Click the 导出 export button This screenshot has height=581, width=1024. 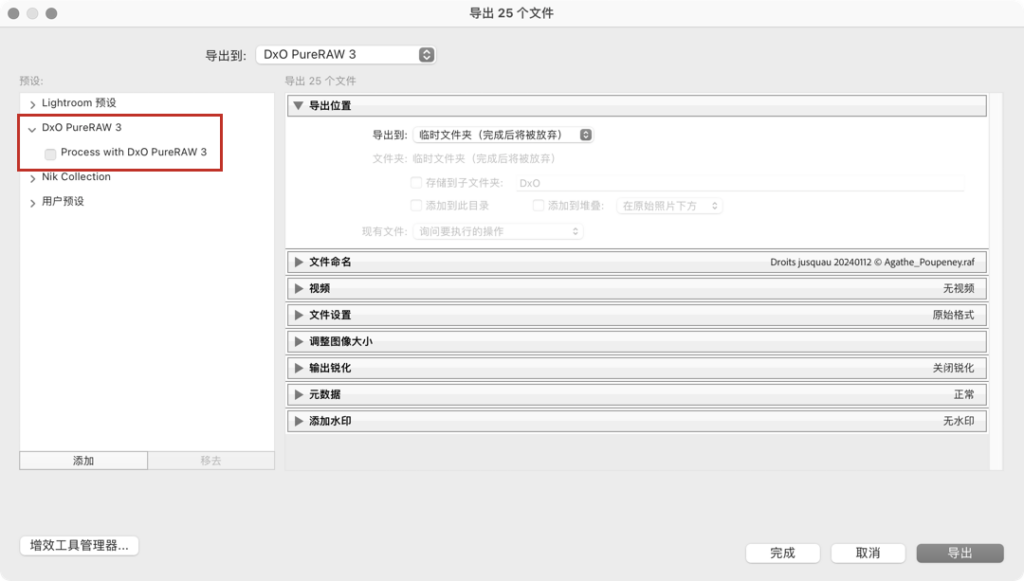[x=960, y=553]
